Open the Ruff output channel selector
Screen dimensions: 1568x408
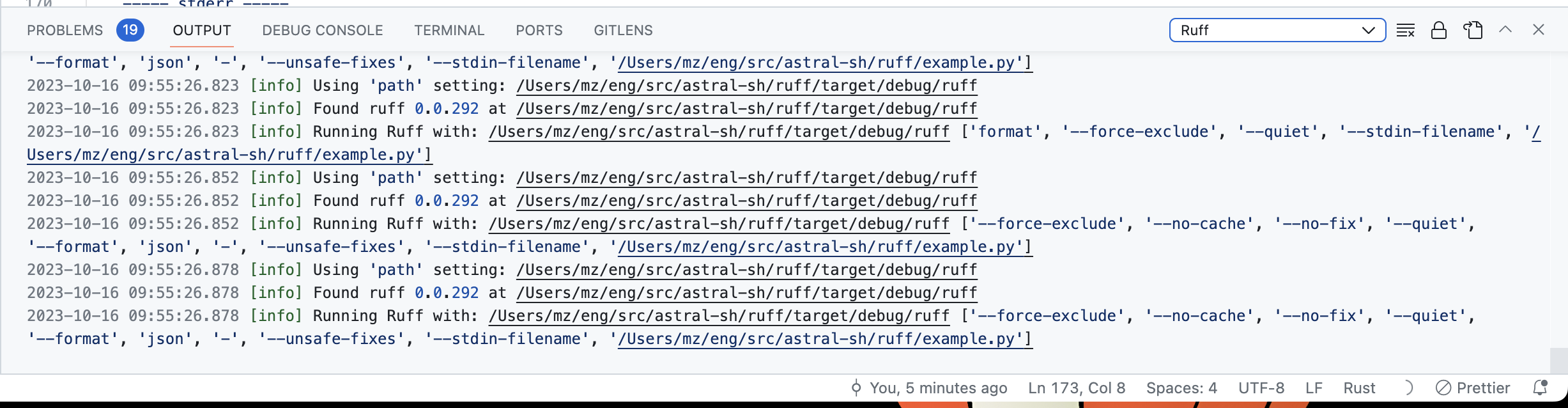coord(1276,29)
